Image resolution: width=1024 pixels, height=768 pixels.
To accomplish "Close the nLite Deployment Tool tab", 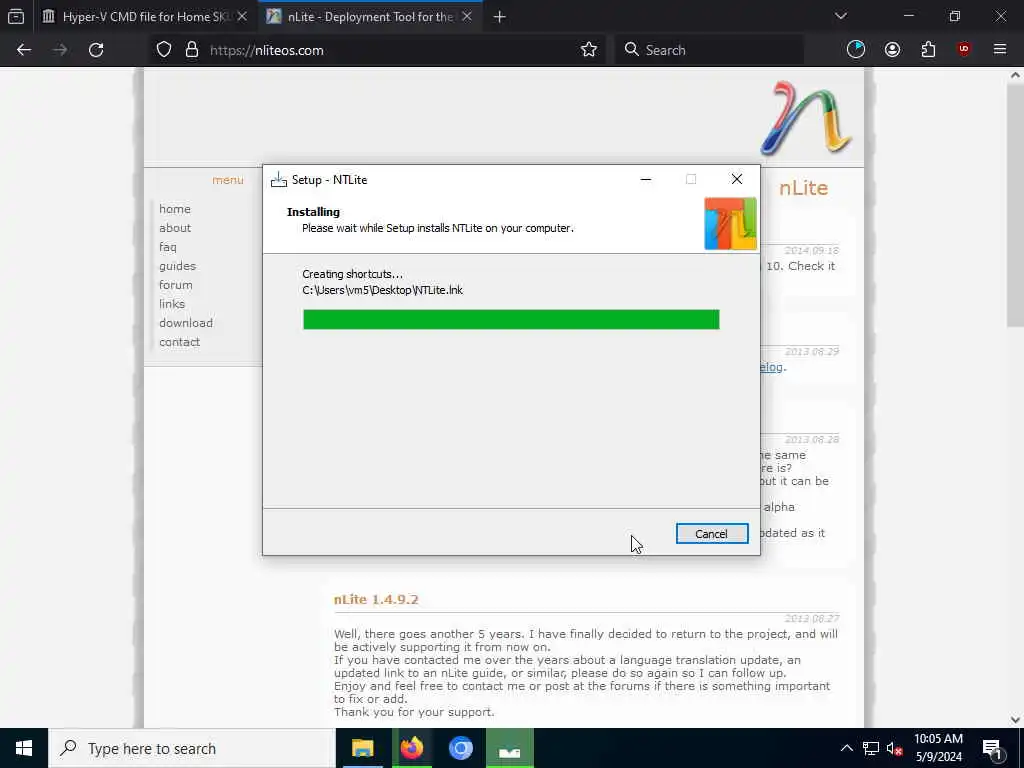I will (467, 16).
